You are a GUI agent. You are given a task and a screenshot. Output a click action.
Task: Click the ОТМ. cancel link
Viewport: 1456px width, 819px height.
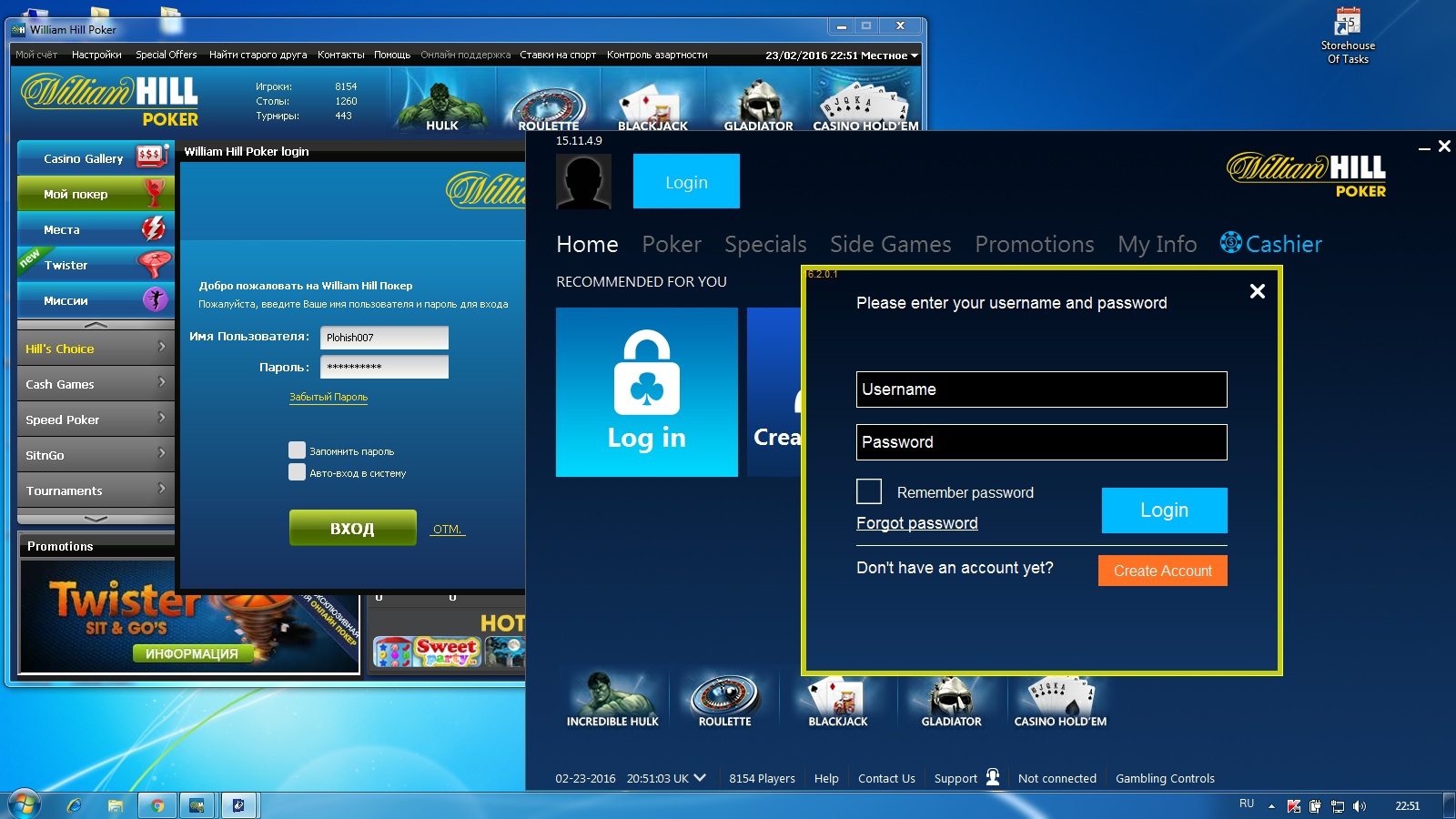tap(447, 530)
